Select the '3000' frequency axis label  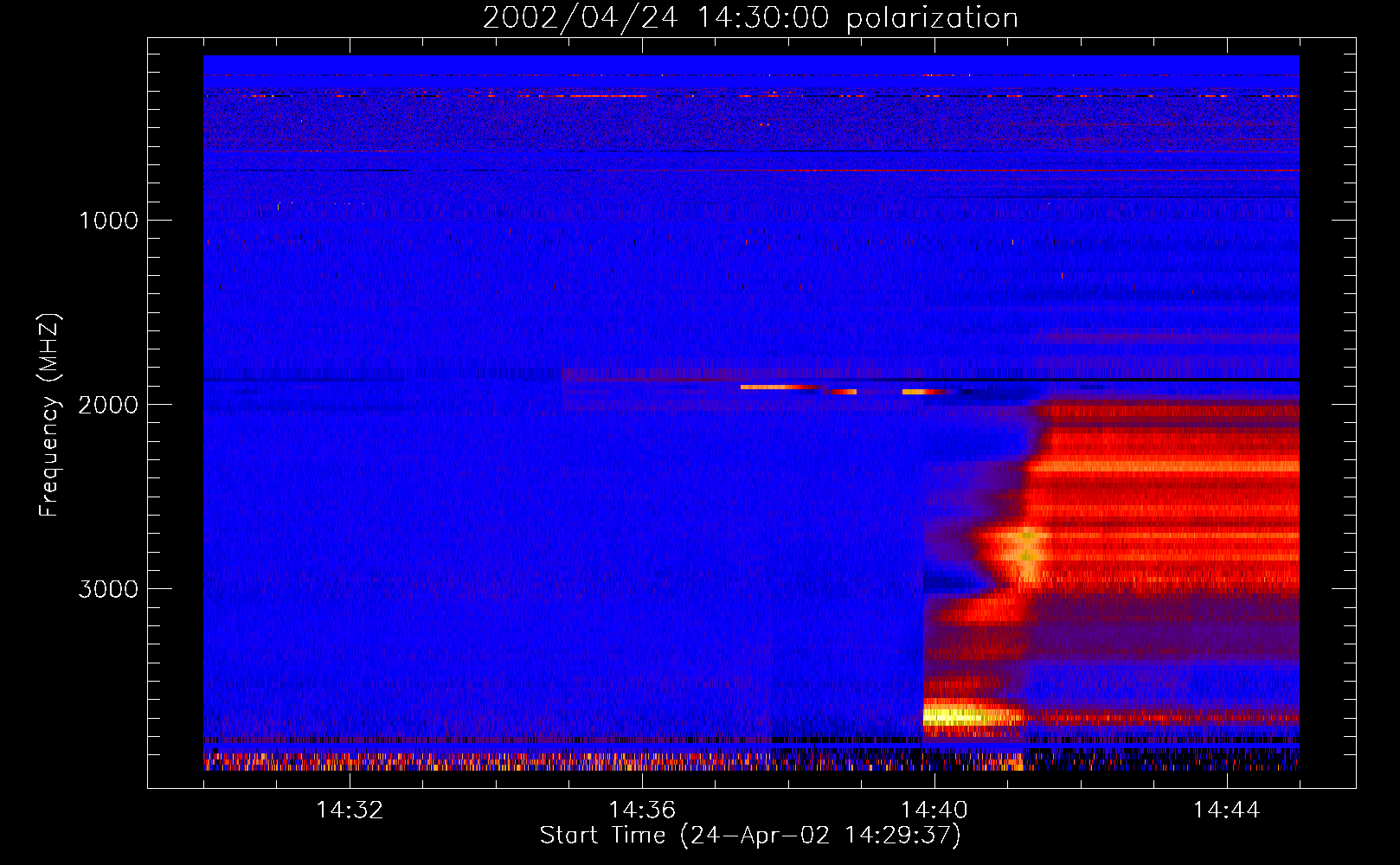coord(108,589)
